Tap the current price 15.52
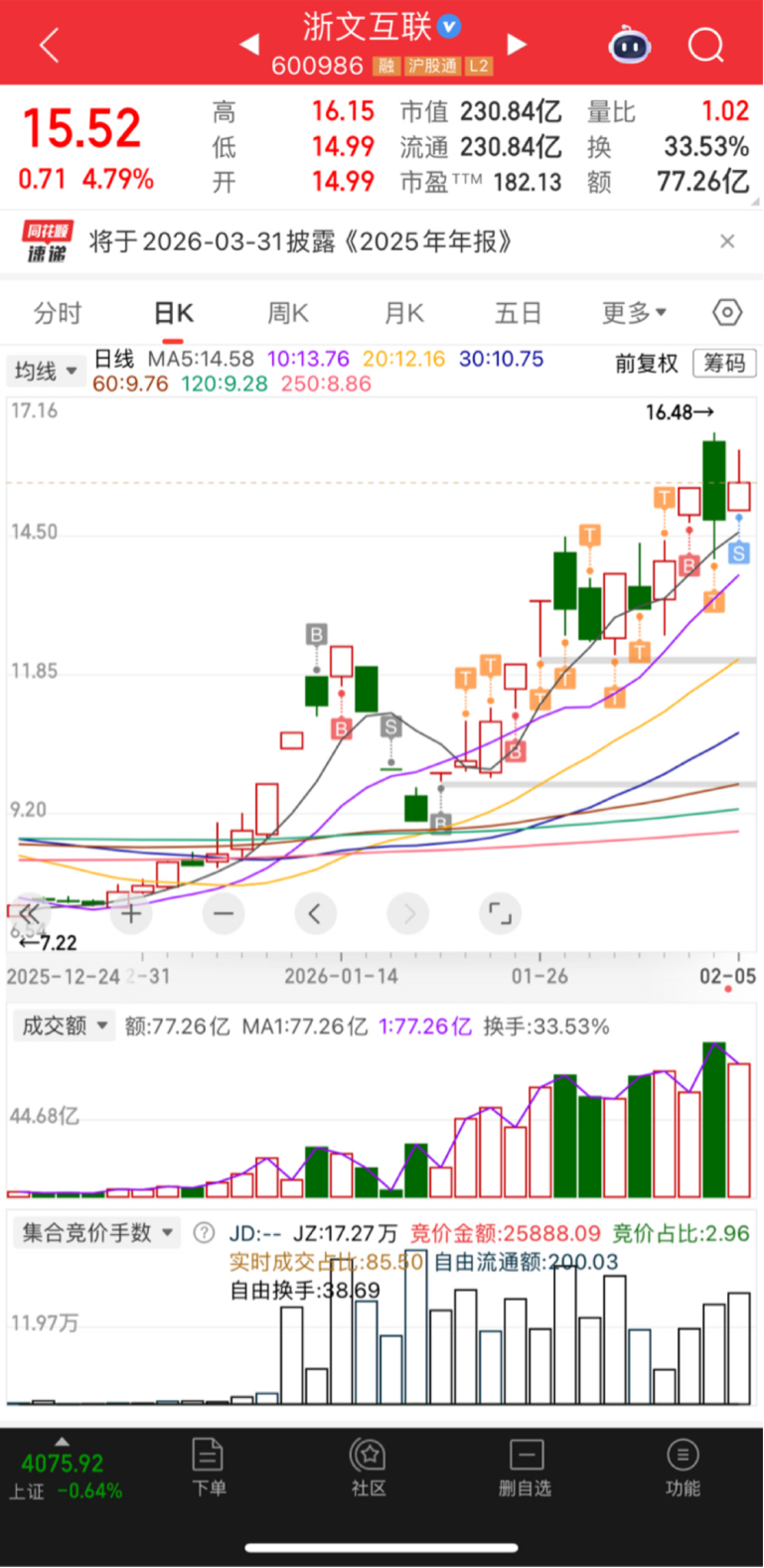This screenshot has width=764, height=1568. click(81, 129)
